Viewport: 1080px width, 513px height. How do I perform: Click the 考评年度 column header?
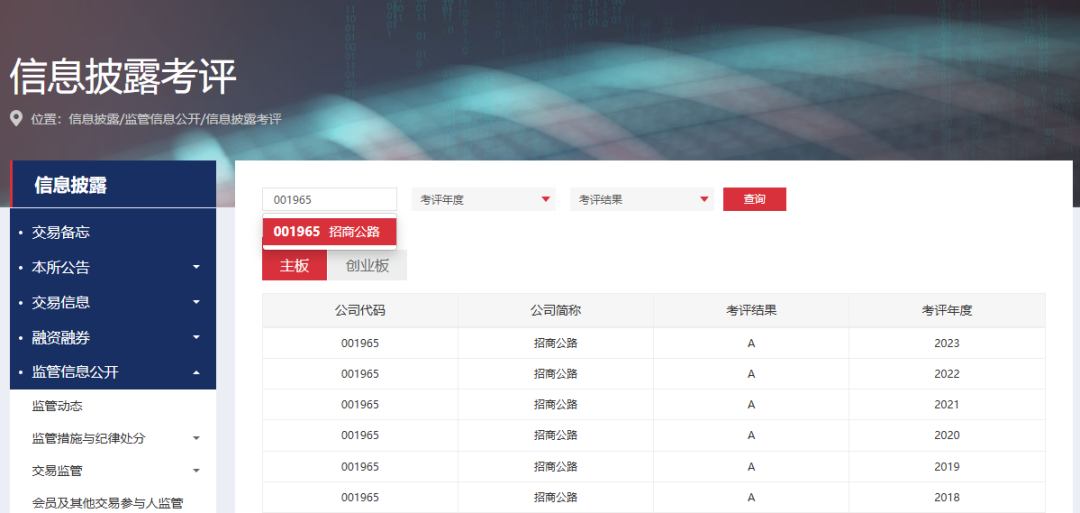(947, 310)
